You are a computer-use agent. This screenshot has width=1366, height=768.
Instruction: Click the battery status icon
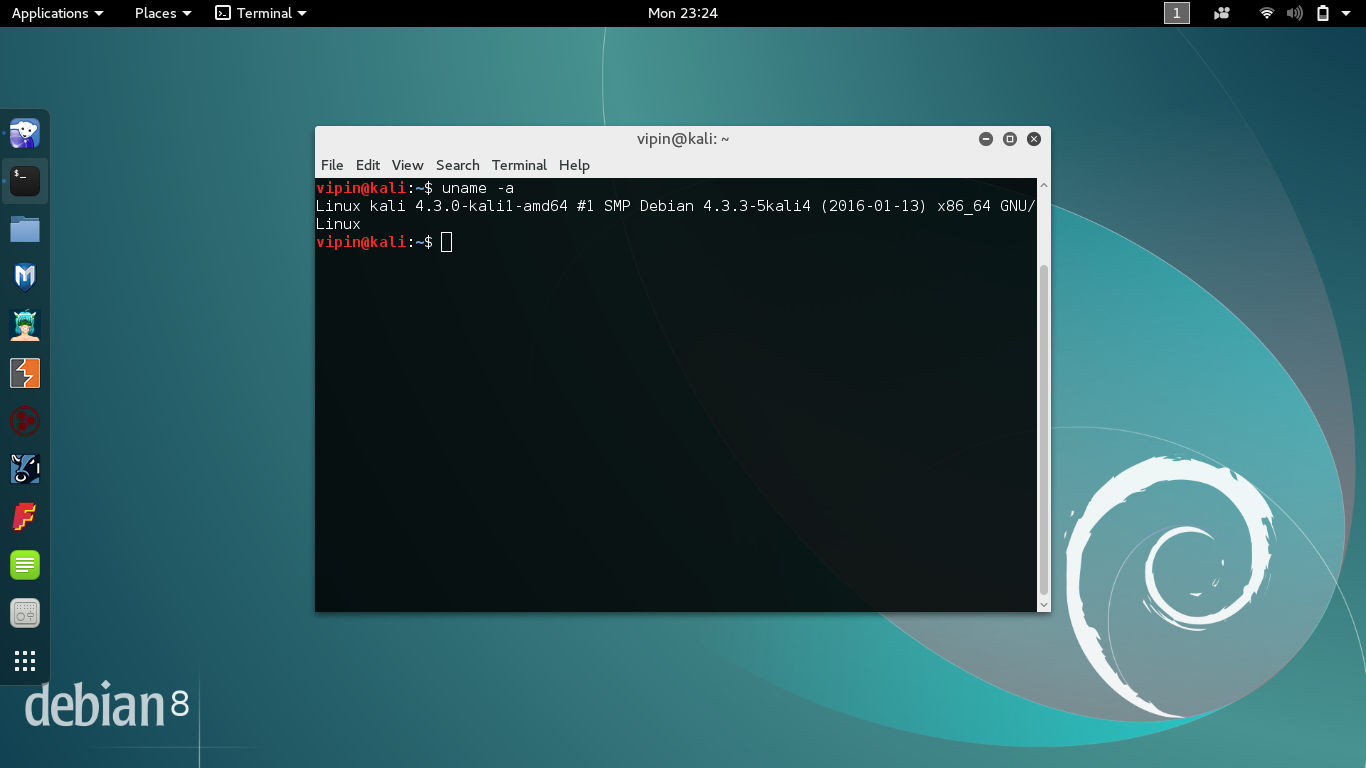point(1323,13)
